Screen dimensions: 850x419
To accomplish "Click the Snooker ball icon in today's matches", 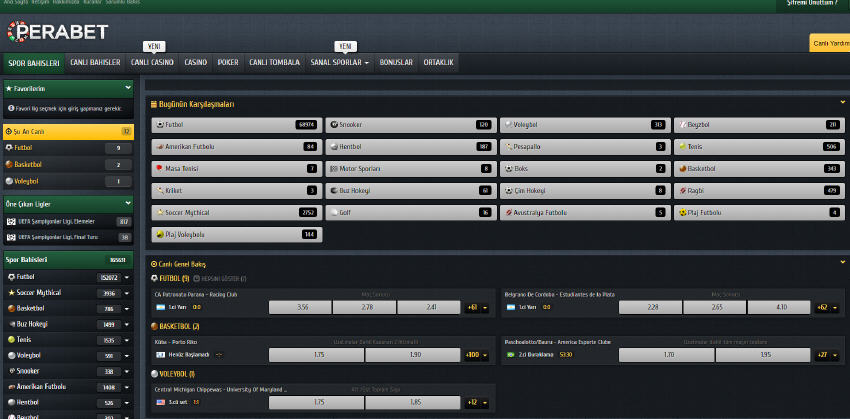I will (x=334, y=125).
